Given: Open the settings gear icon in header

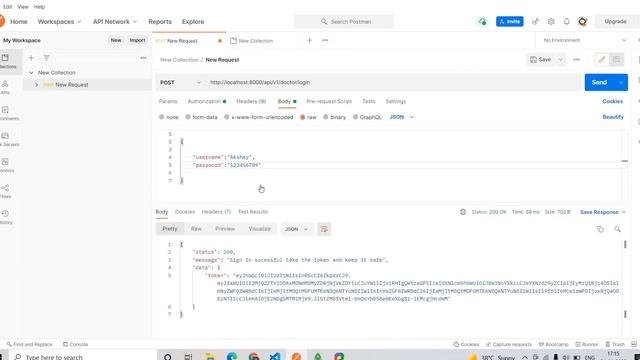Looking at the screenshot, I should coord(551,22).
